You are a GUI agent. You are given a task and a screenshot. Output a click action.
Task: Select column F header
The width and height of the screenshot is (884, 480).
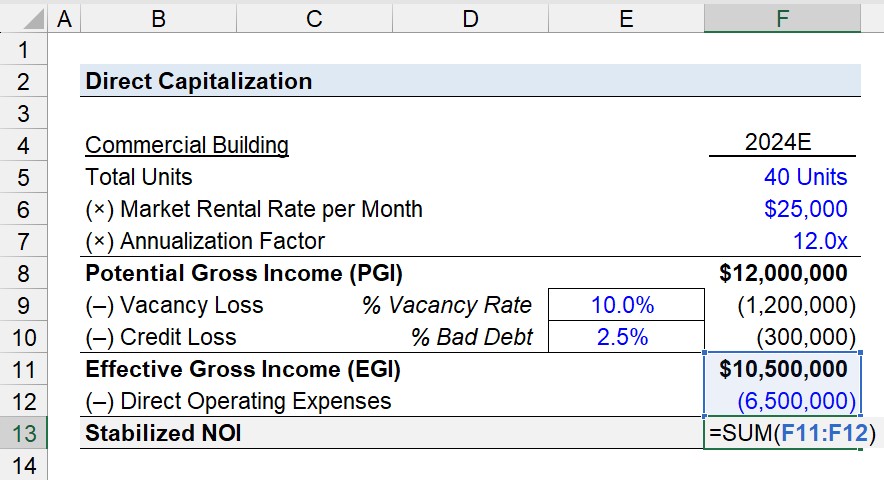782,19
